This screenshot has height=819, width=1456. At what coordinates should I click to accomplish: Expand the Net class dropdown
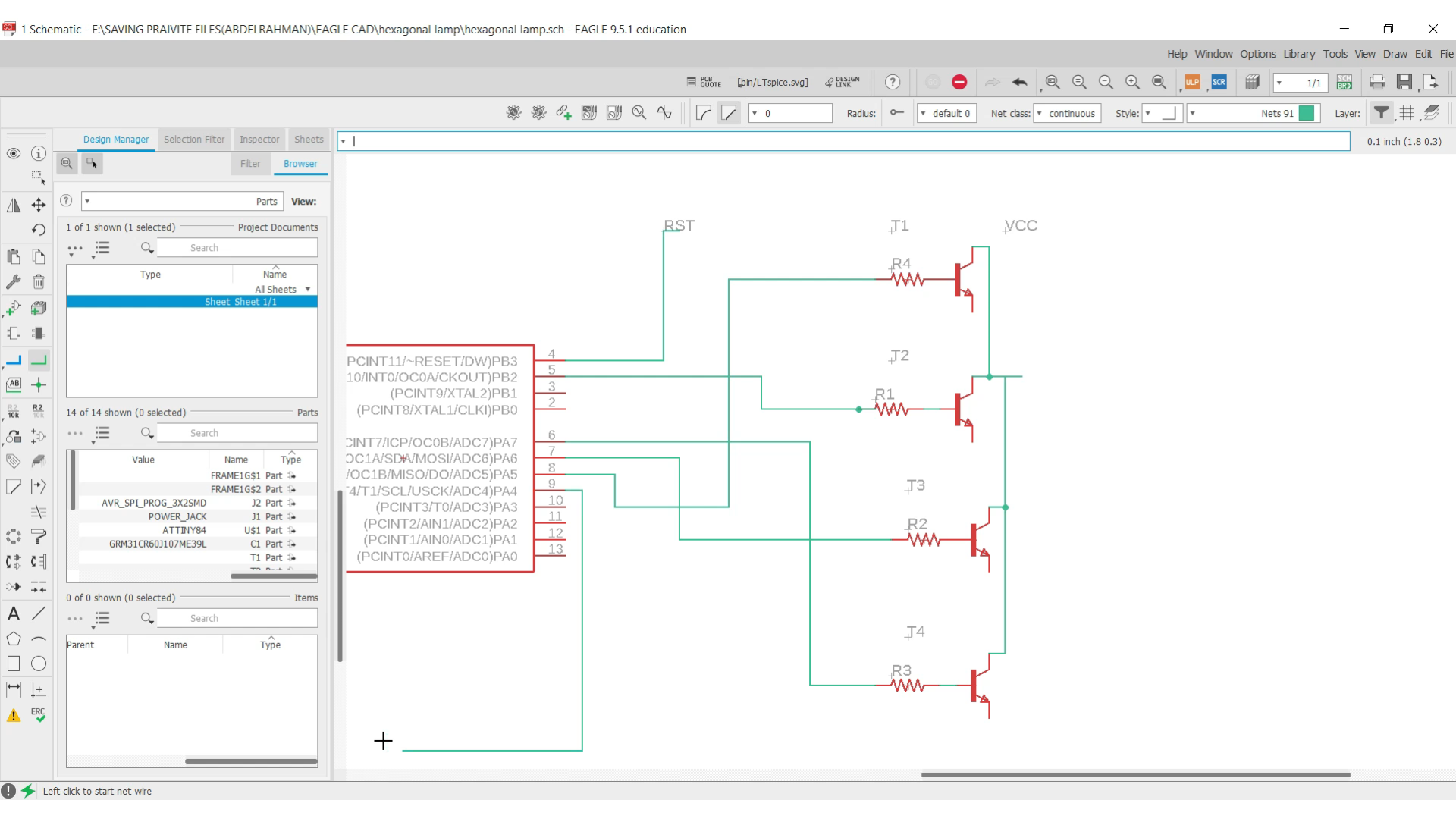1040,113
